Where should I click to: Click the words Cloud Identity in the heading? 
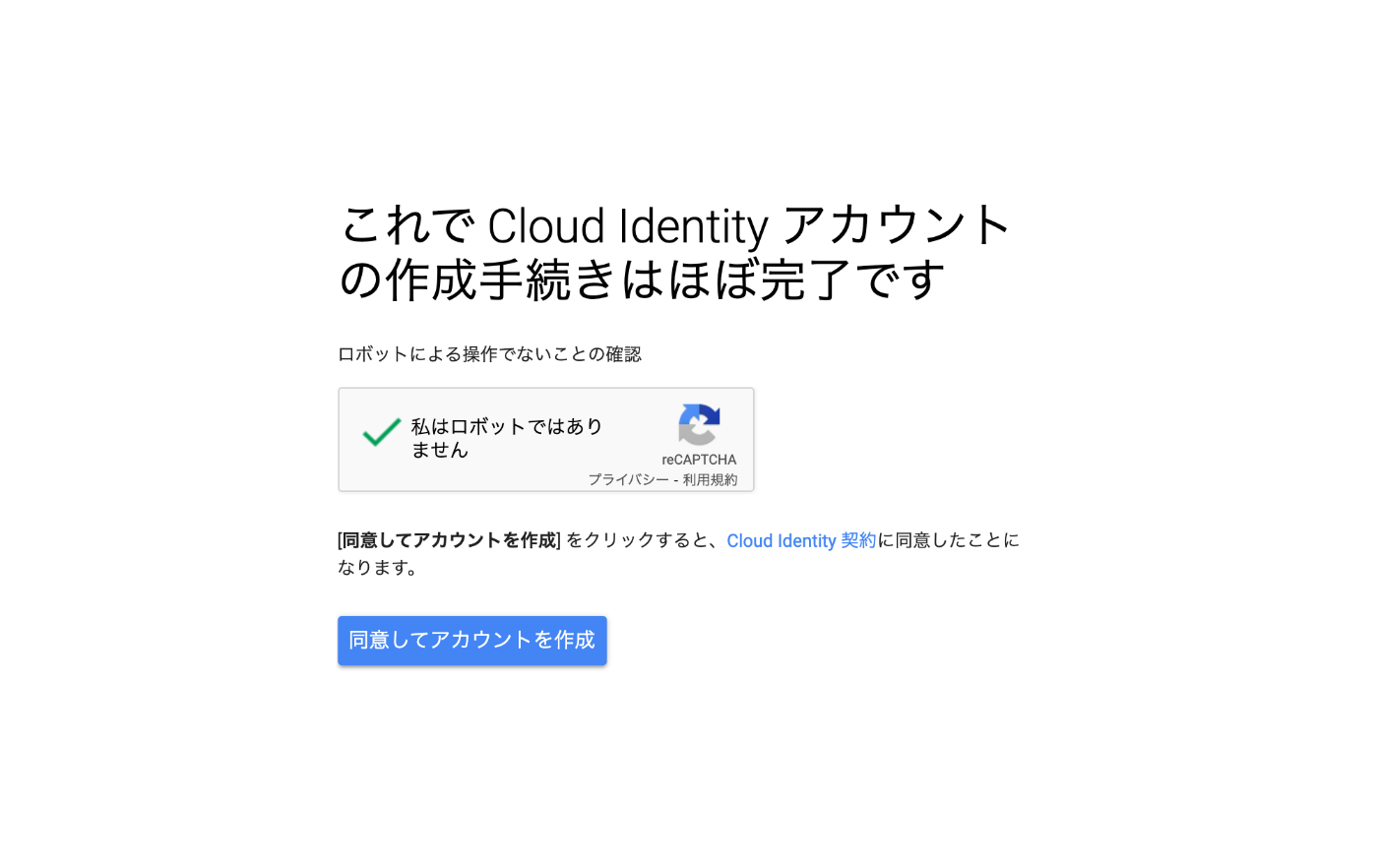pyautogui.click(x=628, y=226)
